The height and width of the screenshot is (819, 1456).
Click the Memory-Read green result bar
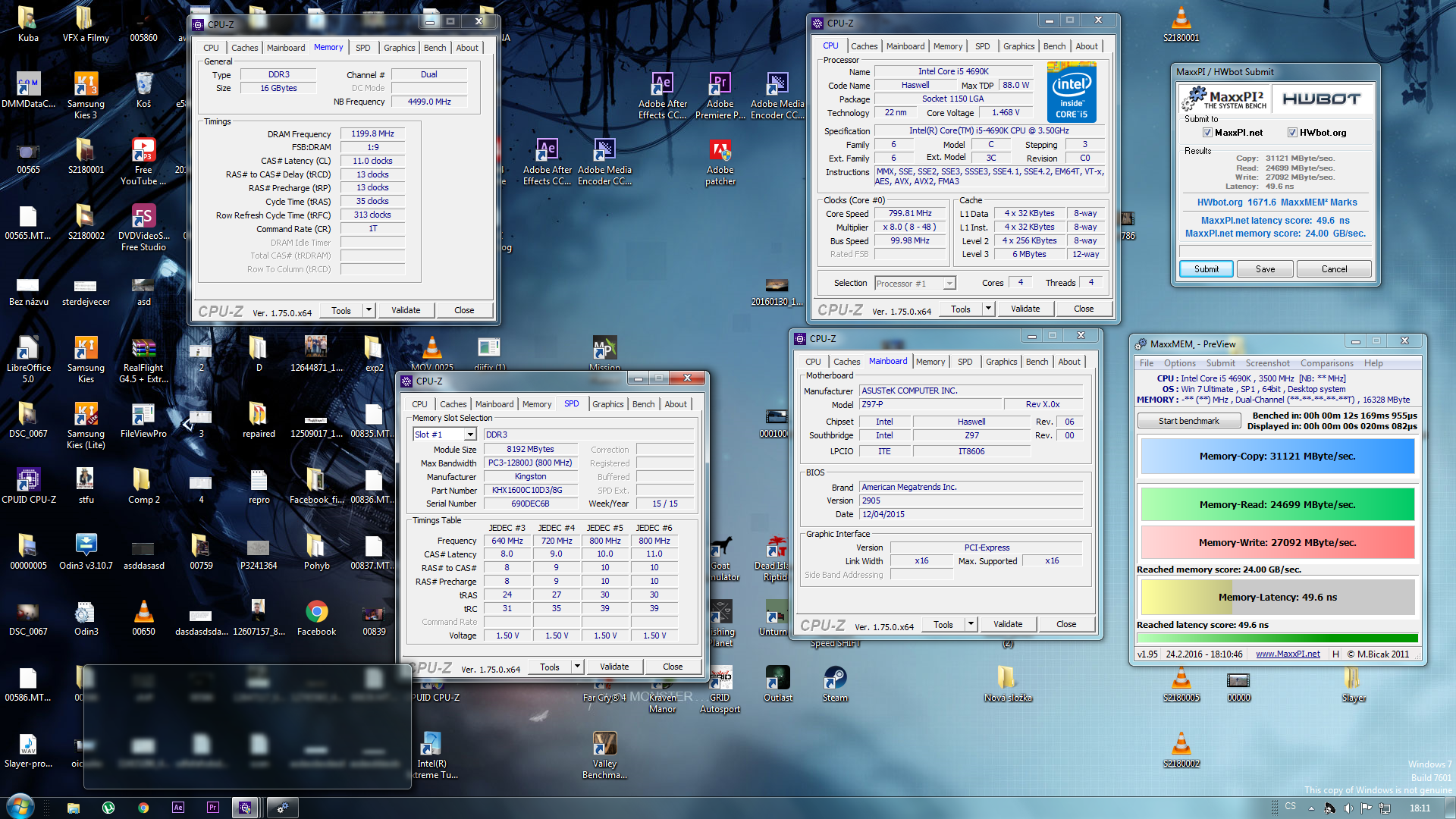pyautogui.click(x=1277, y=504)
